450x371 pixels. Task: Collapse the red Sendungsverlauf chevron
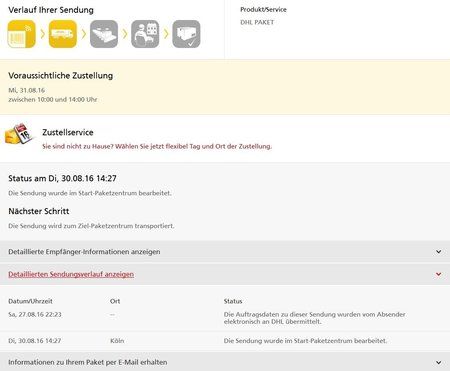coord(439,274)
